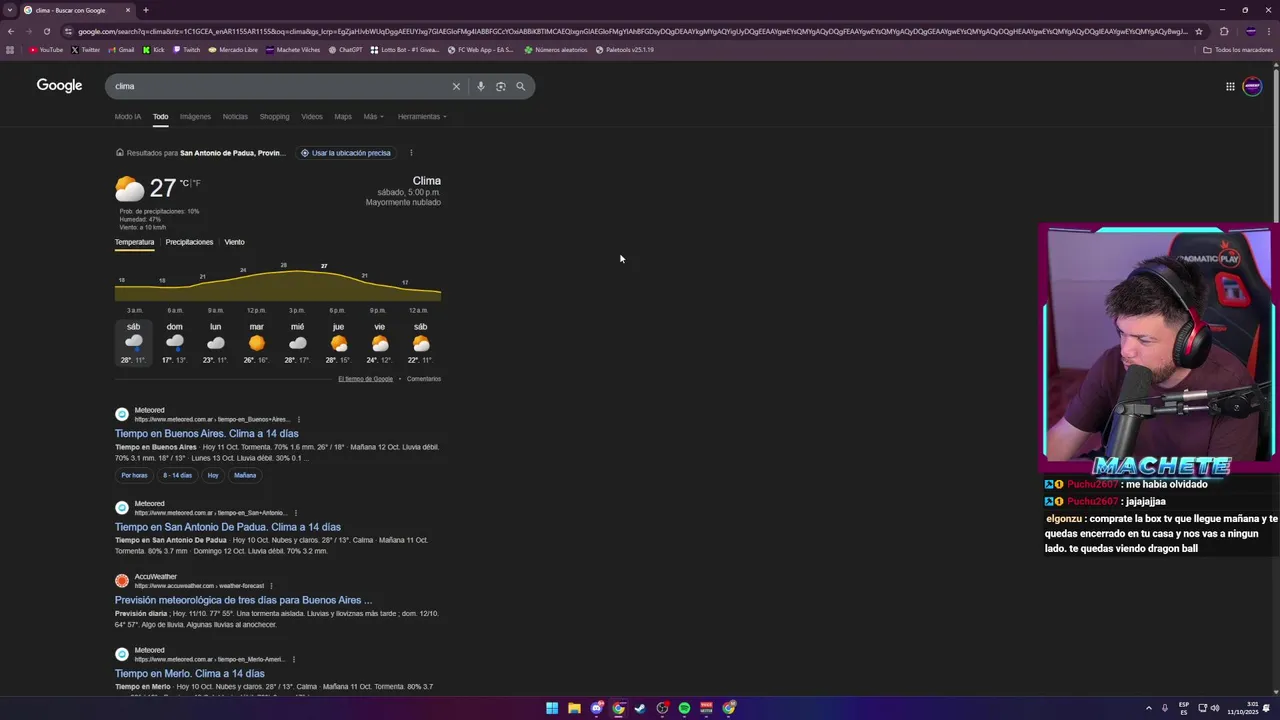Screen dimensions: 1280x720
Task: Click the browser address bar URL
Action: tap(632, 31)
